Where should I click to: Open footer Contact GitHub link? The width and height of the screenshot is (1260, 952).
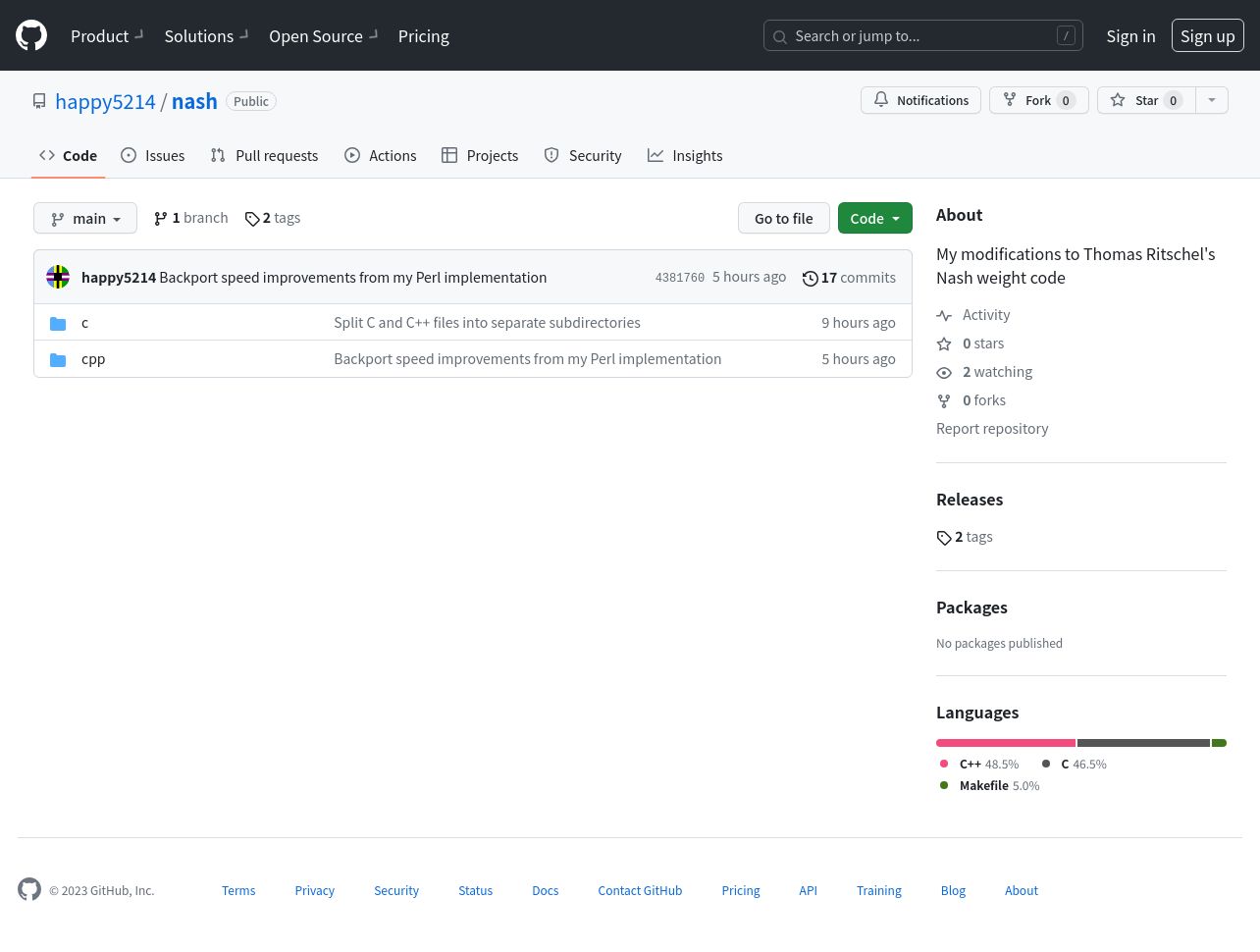pyautogui.click(x=640, y=890)
